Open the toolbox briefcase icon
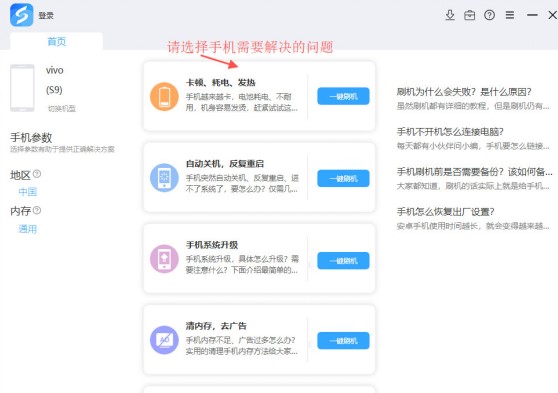The height and width of the screenshot is (393, 558). click(469, 15)
